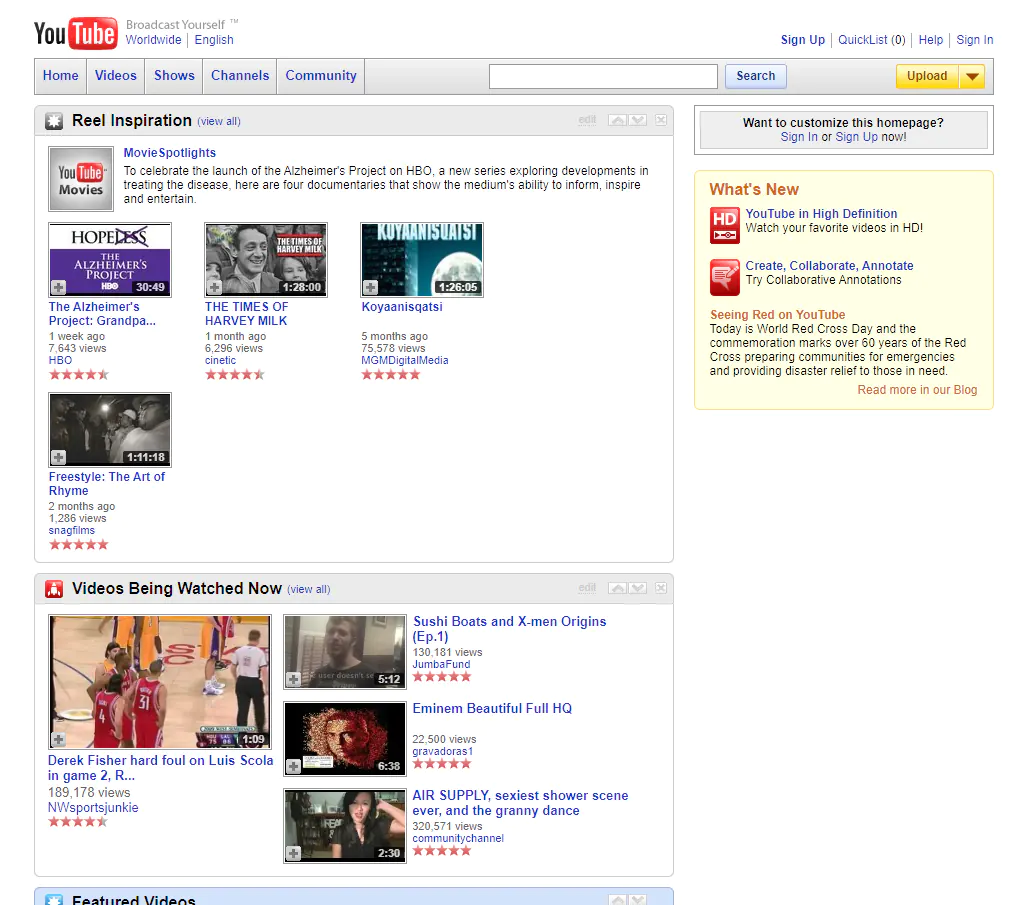Click the search input field

603,76
